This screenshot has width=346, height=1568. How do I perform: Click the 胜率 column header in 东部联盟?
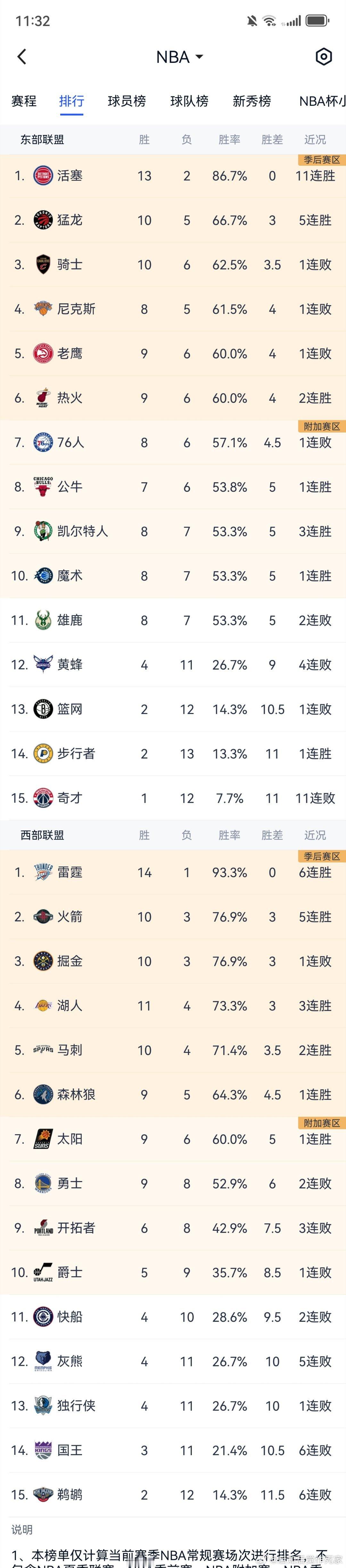pyautogui.click(x=229, y=139)
